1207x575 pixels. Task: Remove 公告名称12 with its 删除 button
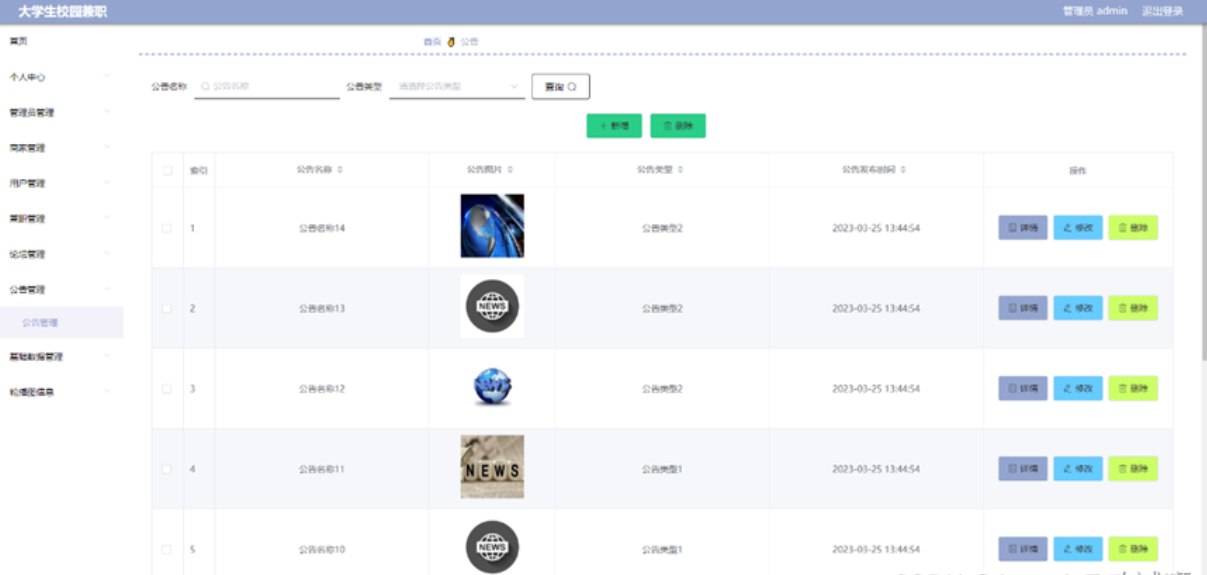pyautogui.click(x=1133, y=388)
